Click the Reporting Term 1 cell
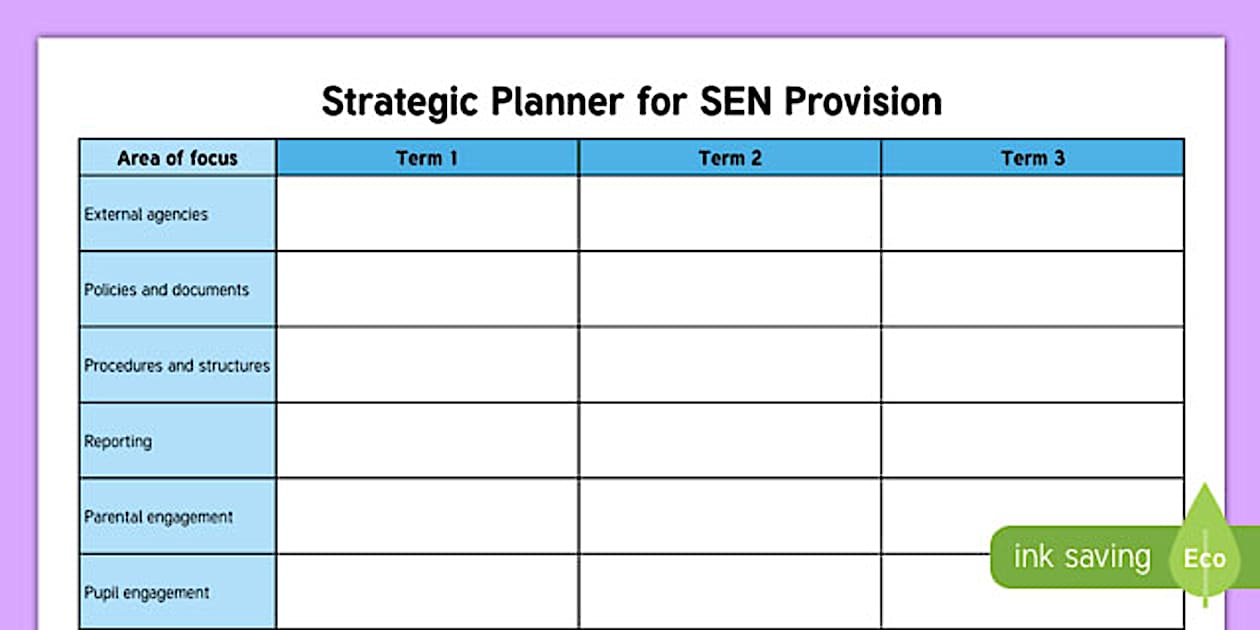Viewport: 1260px width, 630px height. click(x=427, y=441)
